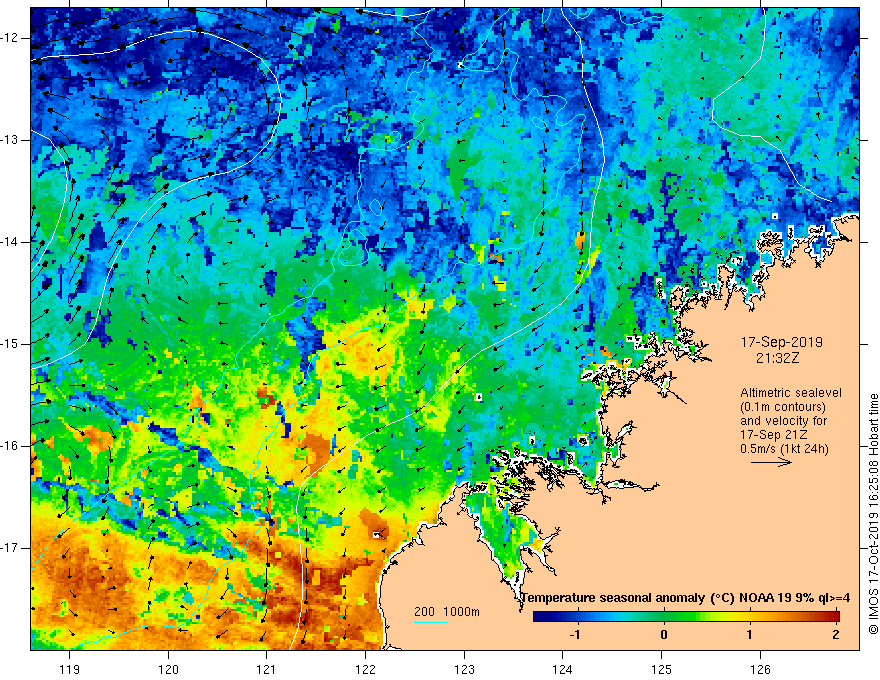Click longitude axis label 123
The width and height of the screenshot is (880, 680).
tap(464, 669)
